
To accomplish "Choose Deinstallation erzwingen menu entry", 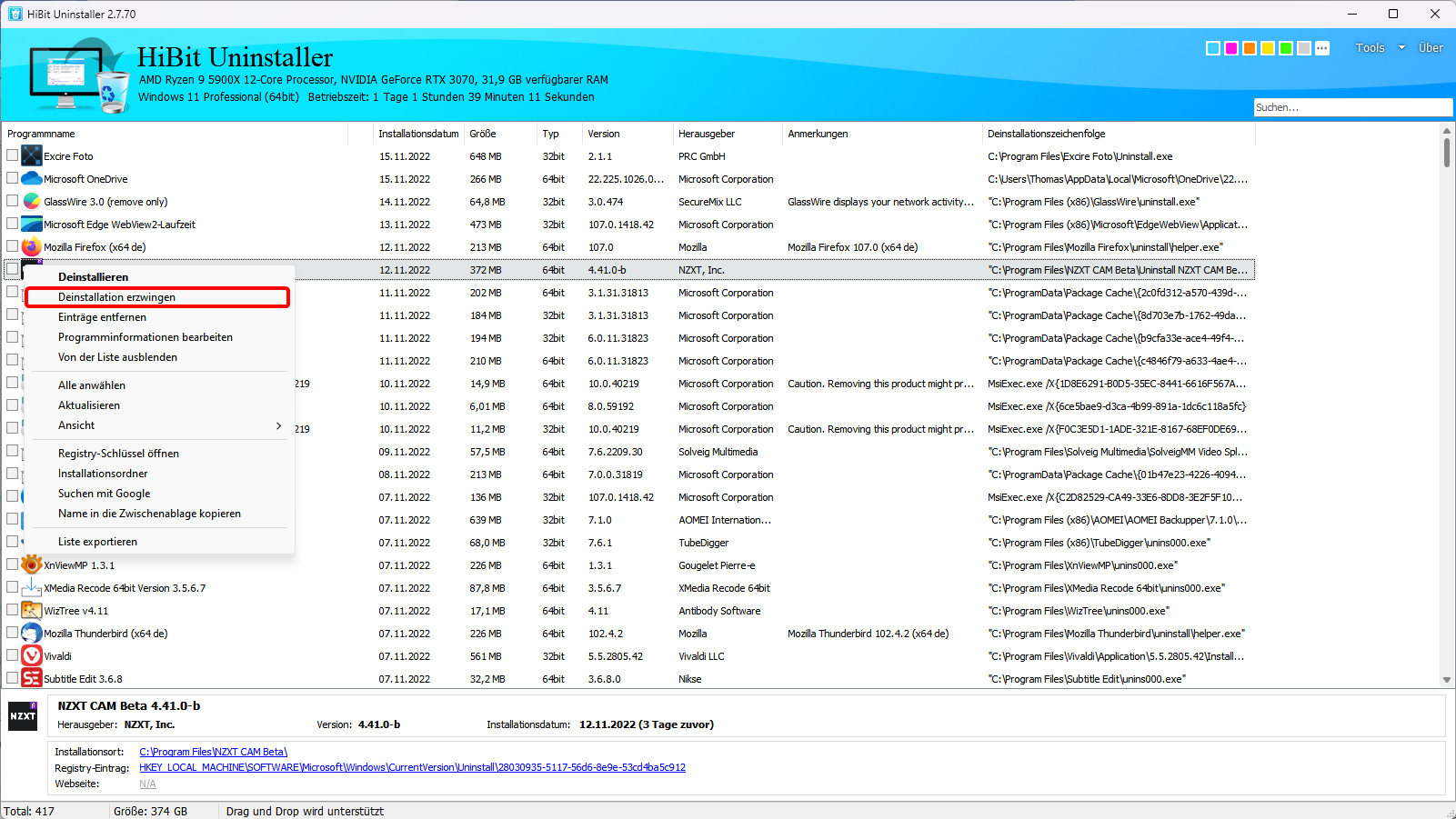I will click(x=158, y=297).
